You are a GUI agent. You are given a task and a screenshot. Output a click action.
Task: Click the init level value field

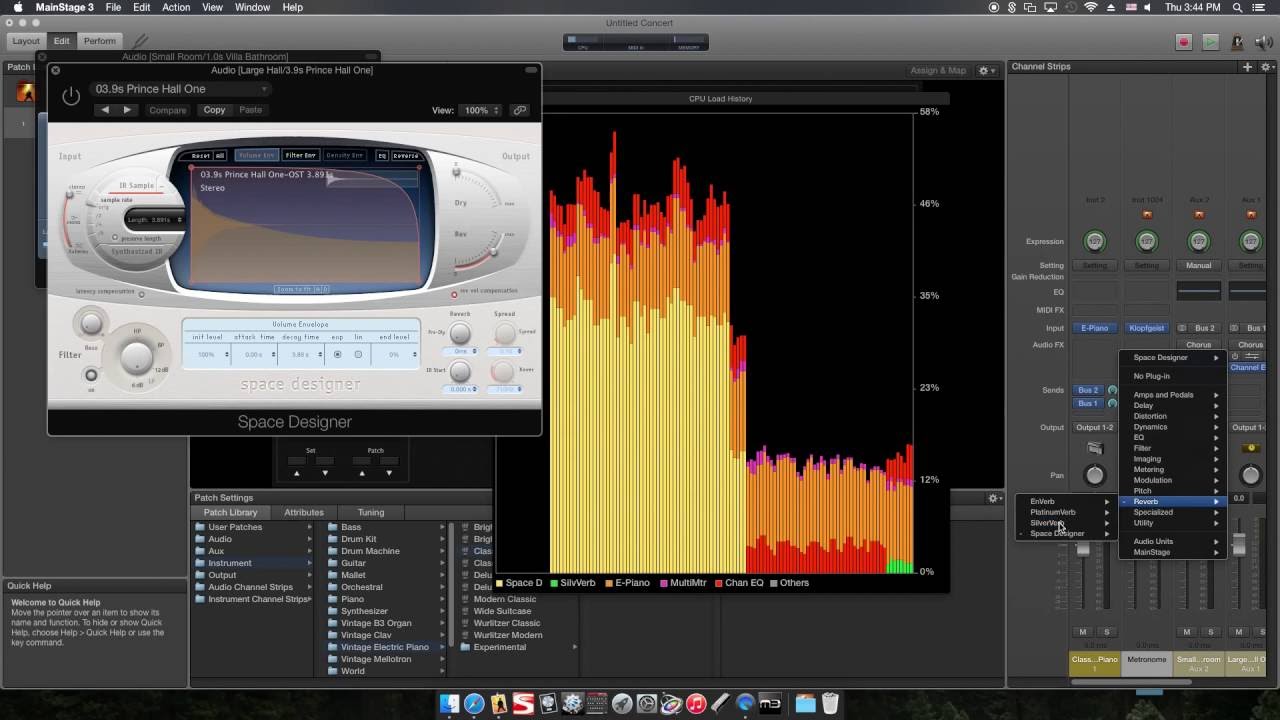click(x=207, y=354)
